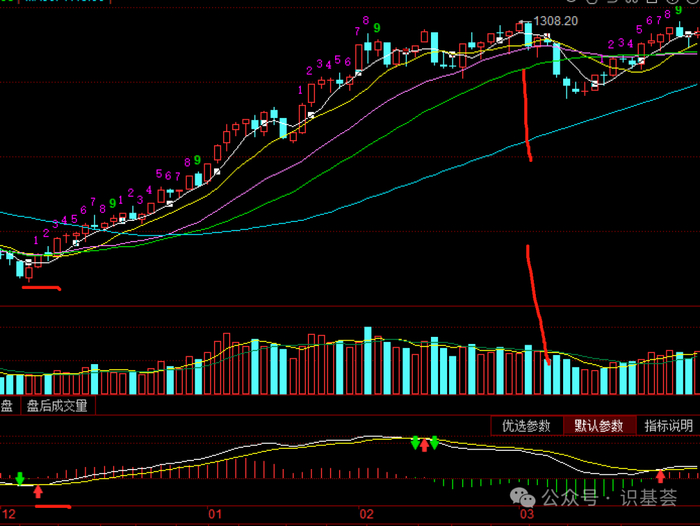The height and width of the screenshot is (526, 700).
Task: Jump to the 01 month marker on time axis
Action: click(215, 514)
